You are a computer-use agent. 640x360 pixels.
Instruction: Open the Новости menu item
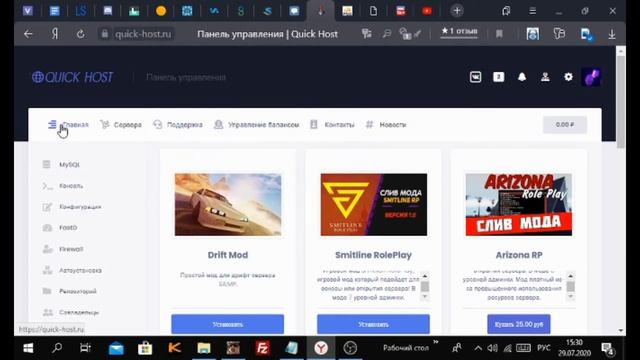[386, 124]
